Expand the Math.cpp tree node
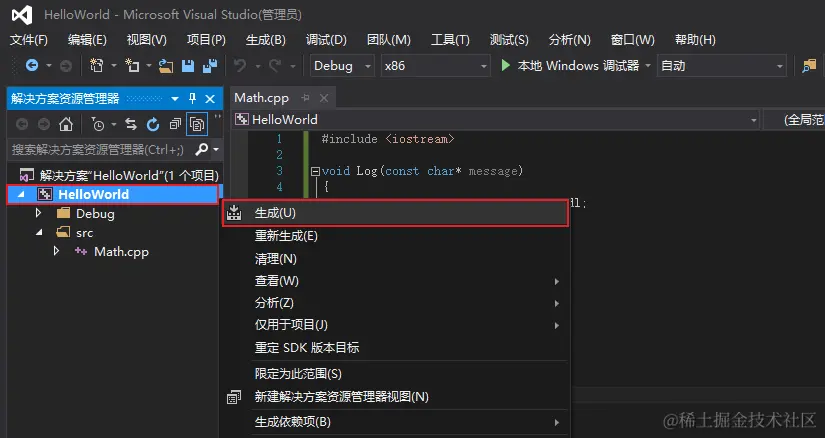825x438 pixels. [56, 251]
